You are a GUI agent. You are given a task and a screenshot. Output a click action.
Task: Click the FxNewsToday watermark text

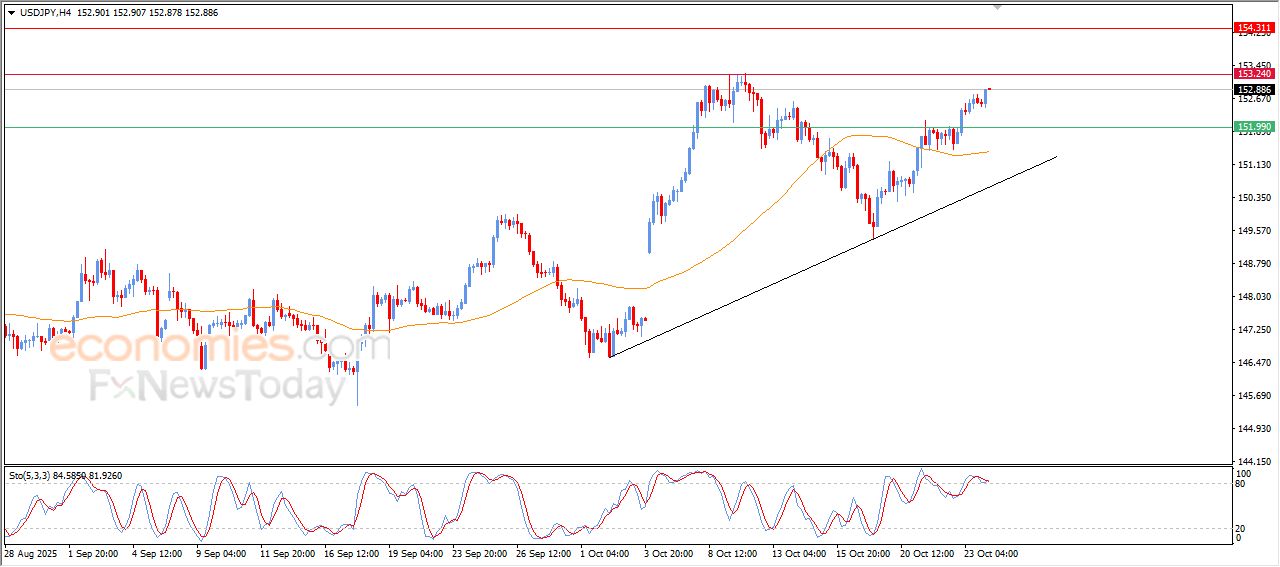click(217, 386)
